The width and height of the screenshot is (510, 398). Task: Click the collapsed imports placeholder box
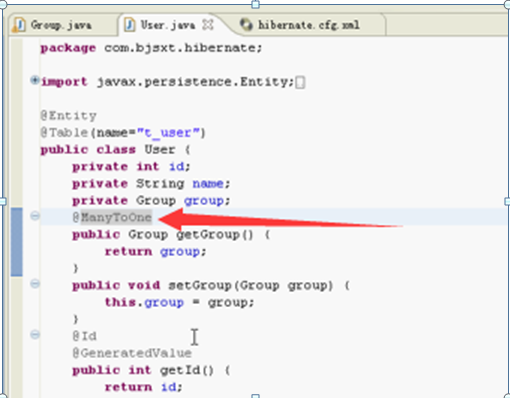click(300, 82)
